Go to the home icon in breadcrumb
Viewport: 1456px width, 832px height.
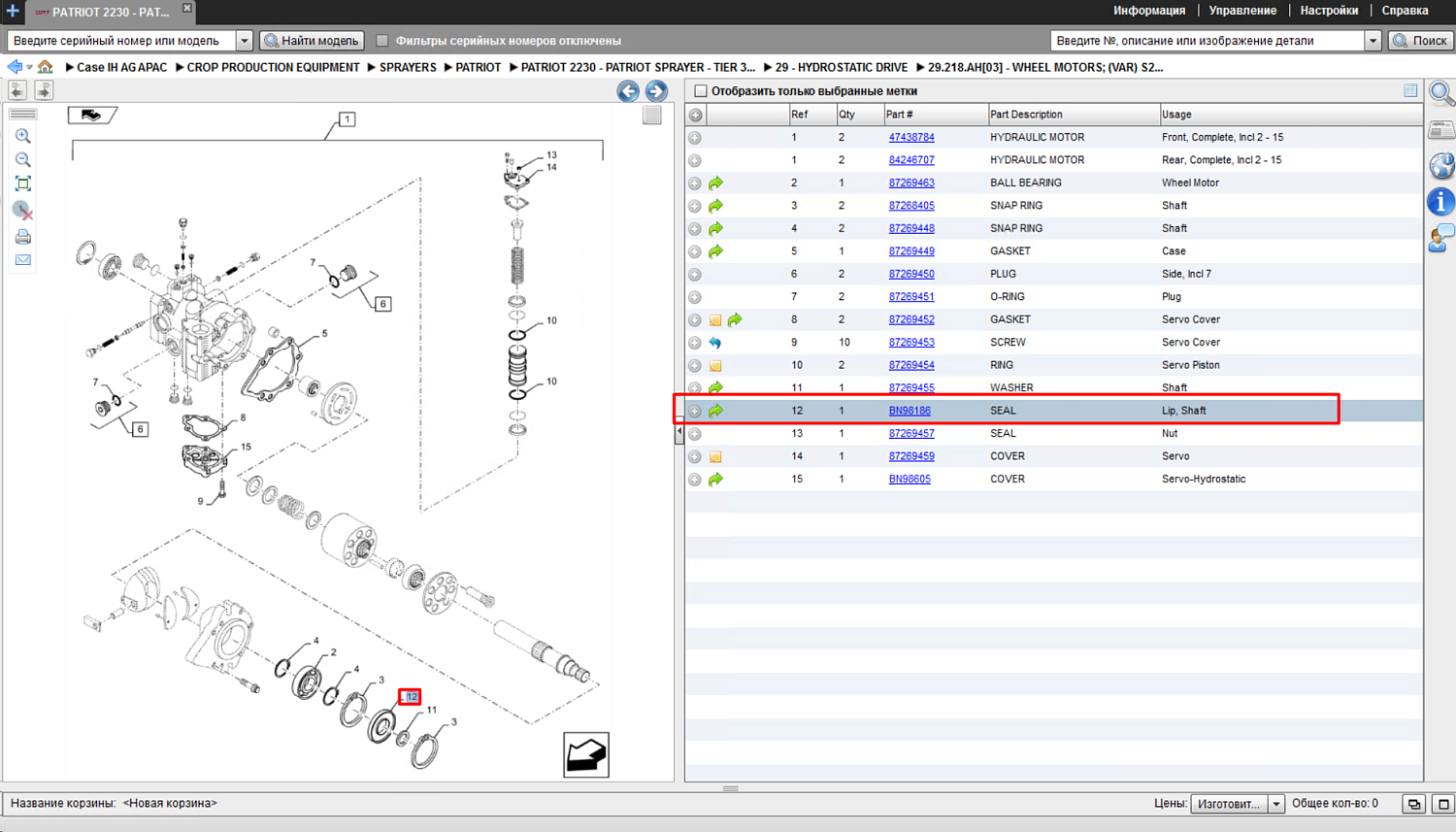(x=46, y=67)
